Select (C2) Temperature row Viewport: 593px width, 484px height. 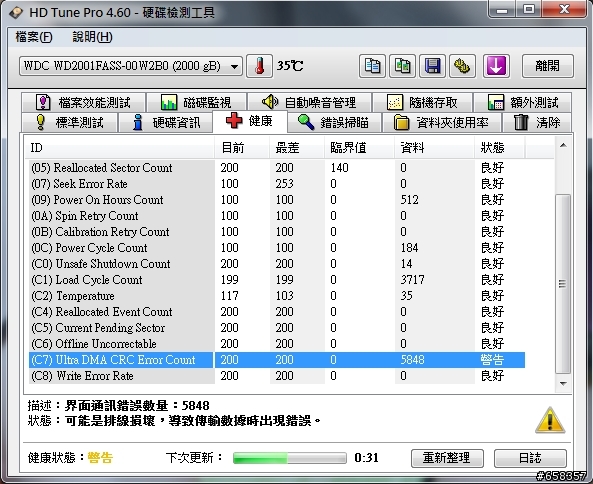[x=277, y=296]
